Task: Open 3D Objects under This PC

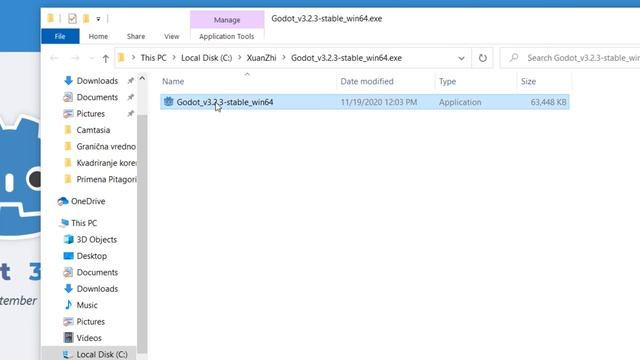Action: [x=97, y=240]
